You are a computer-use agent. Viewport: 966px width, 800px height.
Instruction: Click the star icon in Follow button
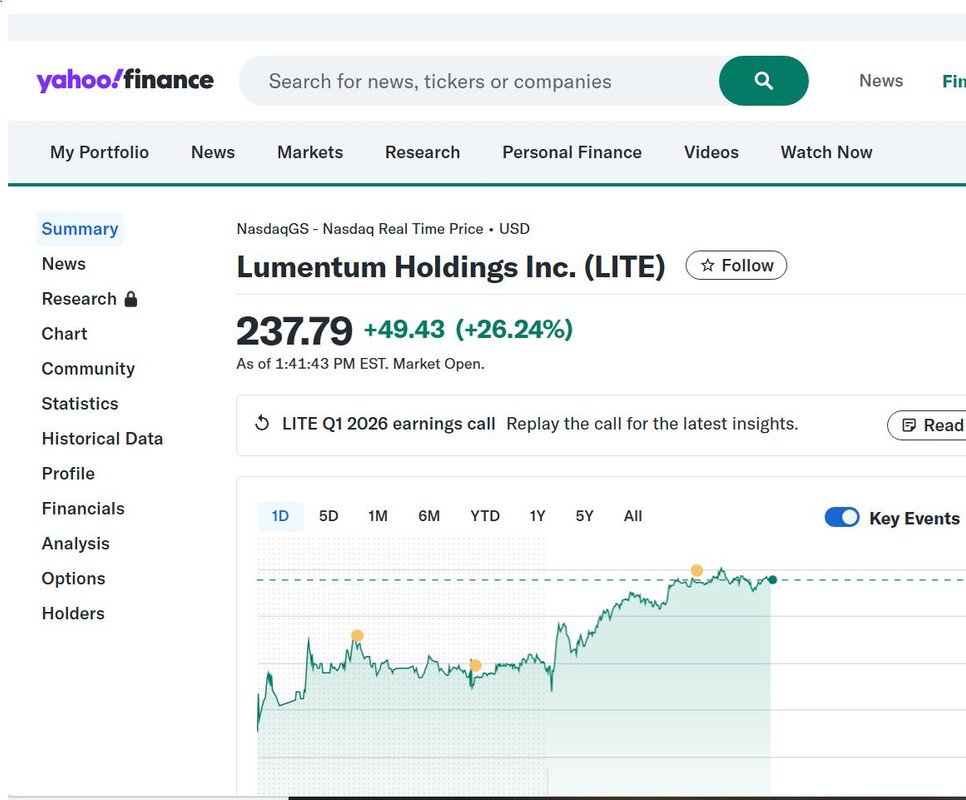[708, 265]
